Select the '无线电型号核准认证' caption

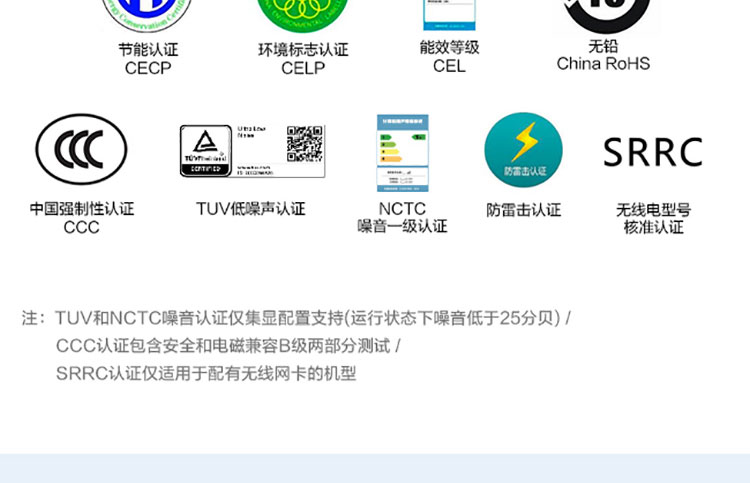click(x=653, y=218)
